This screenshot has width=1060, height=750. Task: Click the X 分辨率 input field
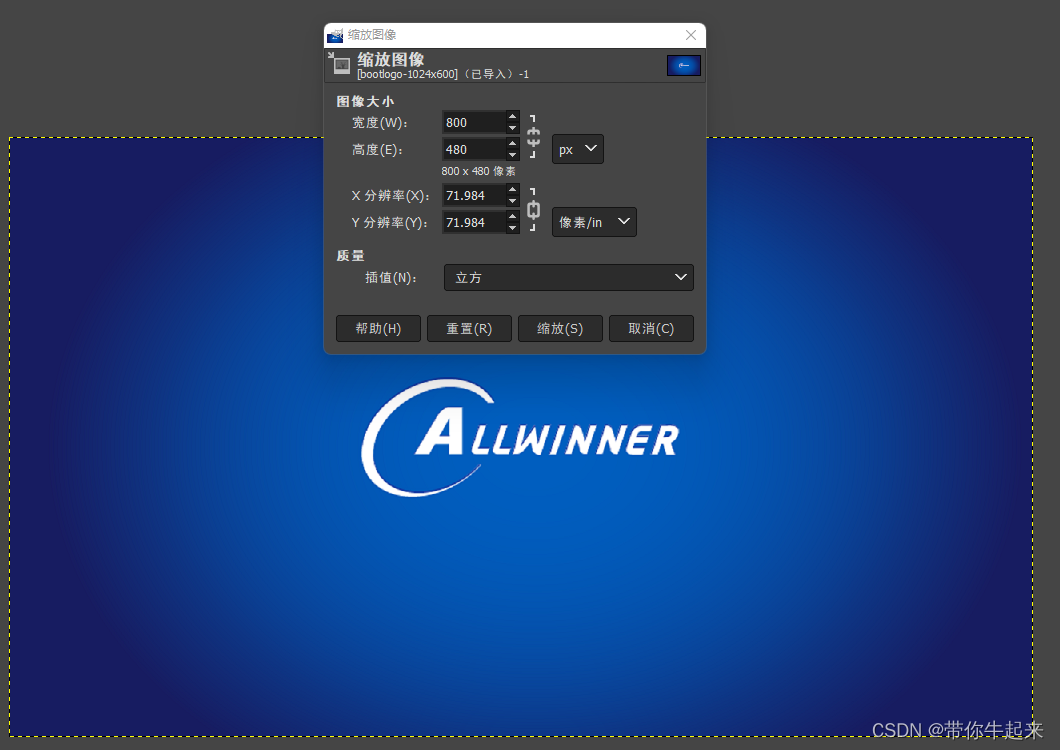click(474, 195)
